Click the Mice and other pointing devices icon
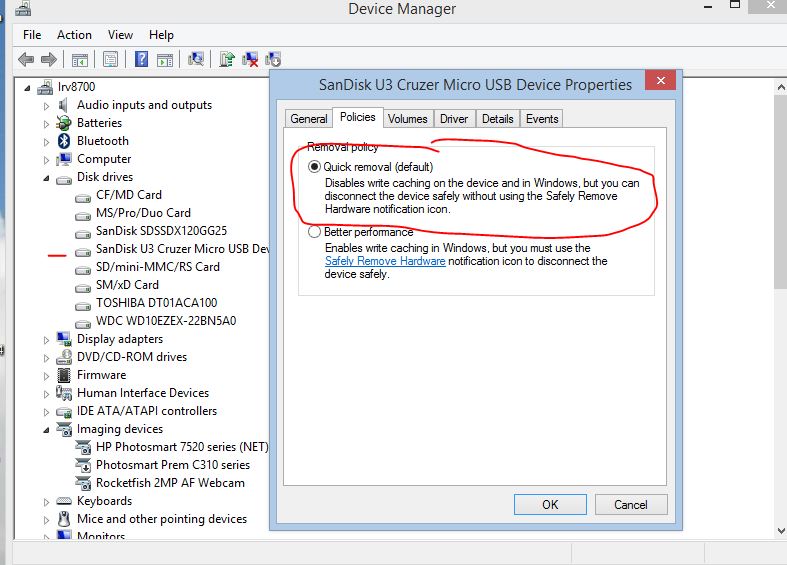The width and height of the screenshot is (787, 565). pos(64,519)
